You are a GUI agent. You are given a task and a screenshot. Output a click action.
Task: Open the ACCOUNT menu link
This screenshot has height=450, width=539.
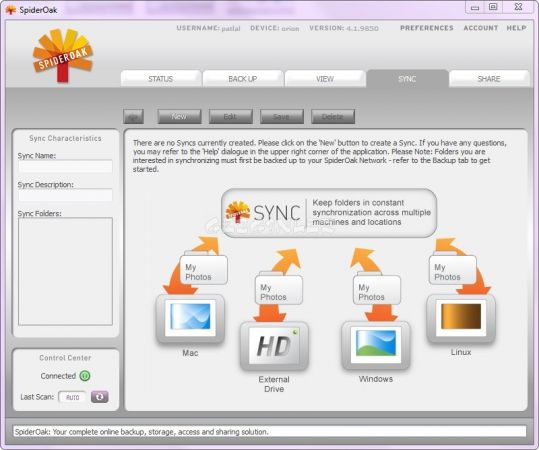click(481, 28)
